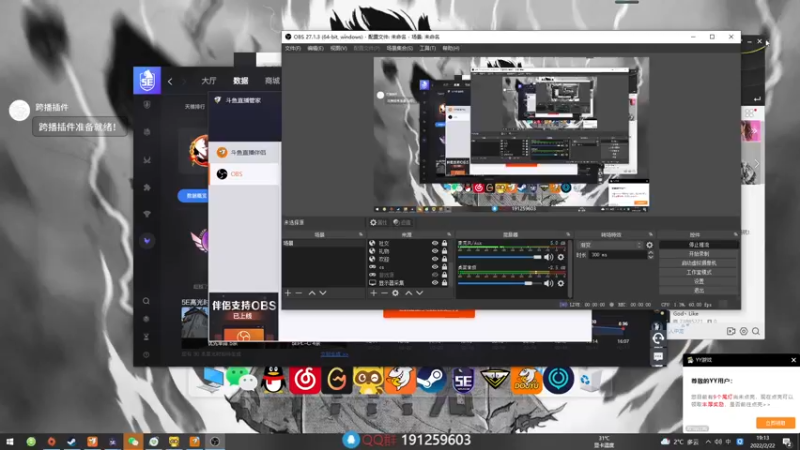Mute the Mic/Aux audio channel
The image size is (800, 450).
548,257
